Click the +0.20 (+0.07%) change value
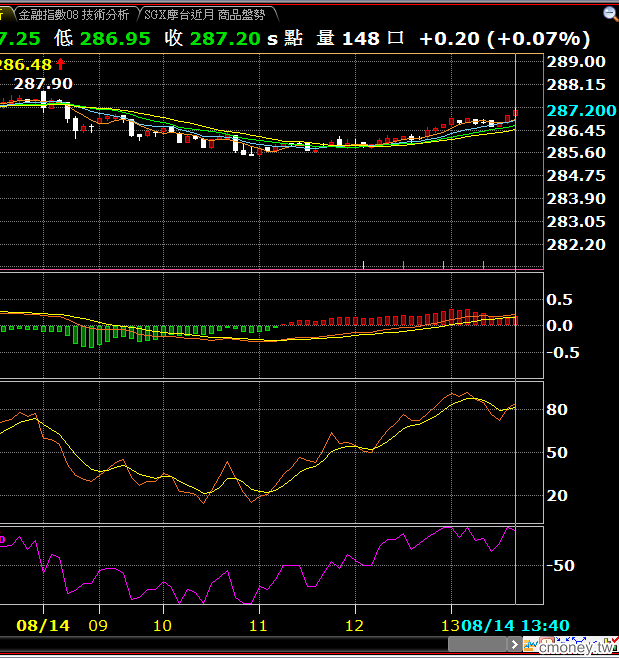The height and width of the screenshot is (658, 619). (x=505, y=39)
